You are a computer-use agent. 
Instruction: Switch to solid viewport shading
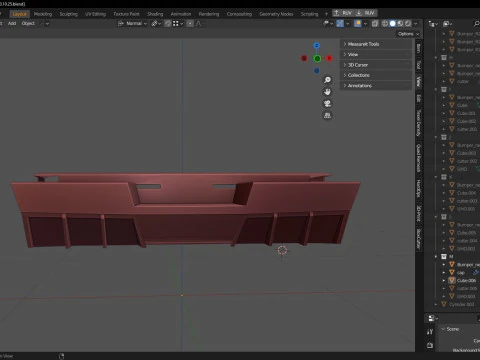[393, 23]
